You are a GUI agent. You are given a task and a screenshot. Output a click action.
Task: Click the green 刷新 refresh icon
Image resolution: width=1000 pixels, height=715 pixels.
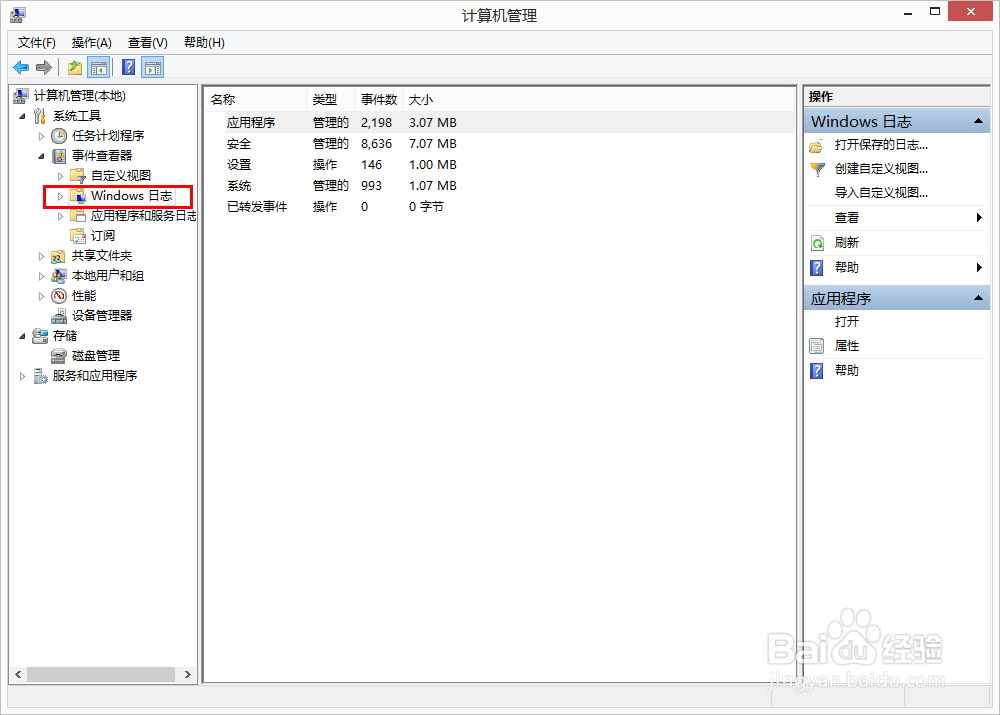point(817,243)
